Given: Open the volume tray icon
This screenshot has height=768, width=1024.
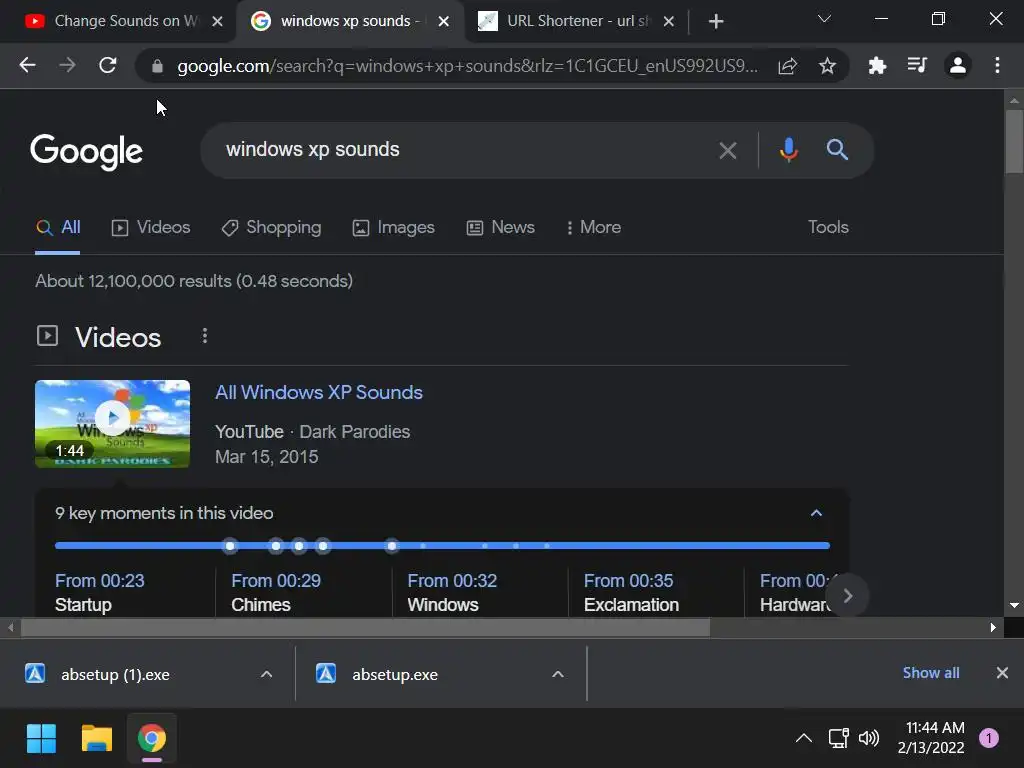Looking at the screenshot, I should (x=869, y=738).
